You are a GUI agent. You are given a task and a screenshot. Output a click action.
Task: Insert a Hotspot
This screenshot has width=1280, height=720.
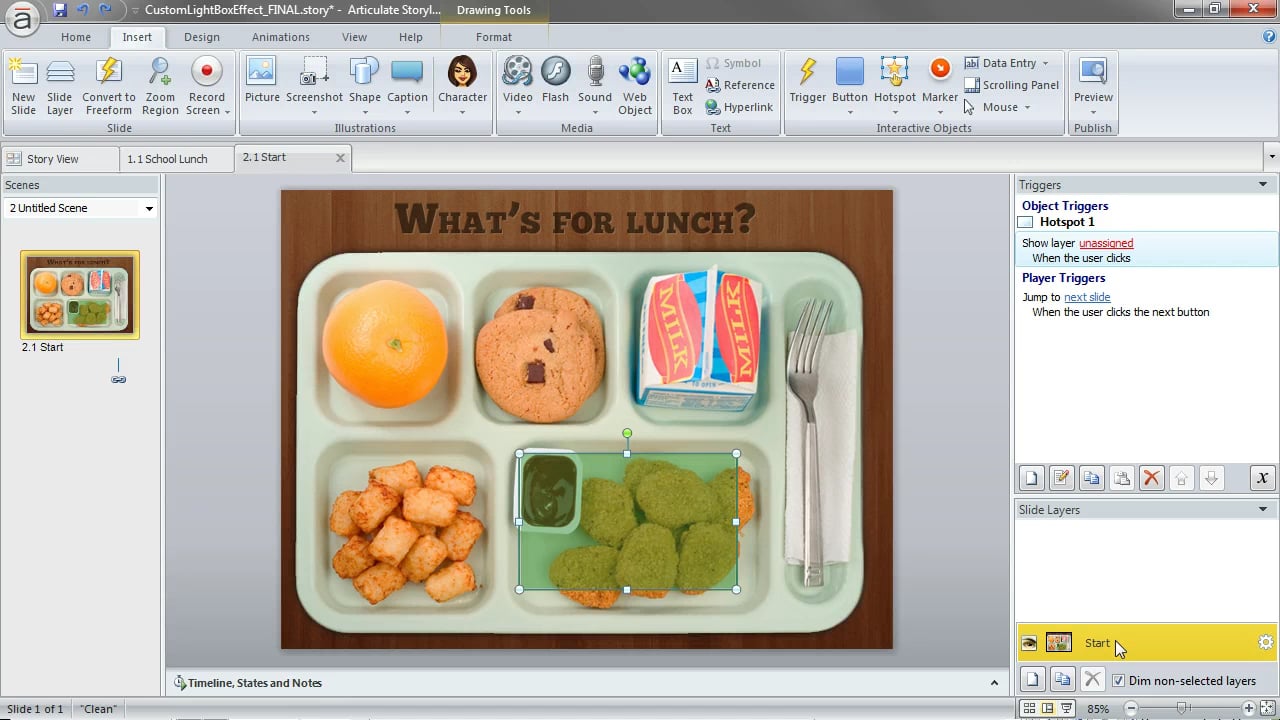pyautogui.click(x=894, y=87)
